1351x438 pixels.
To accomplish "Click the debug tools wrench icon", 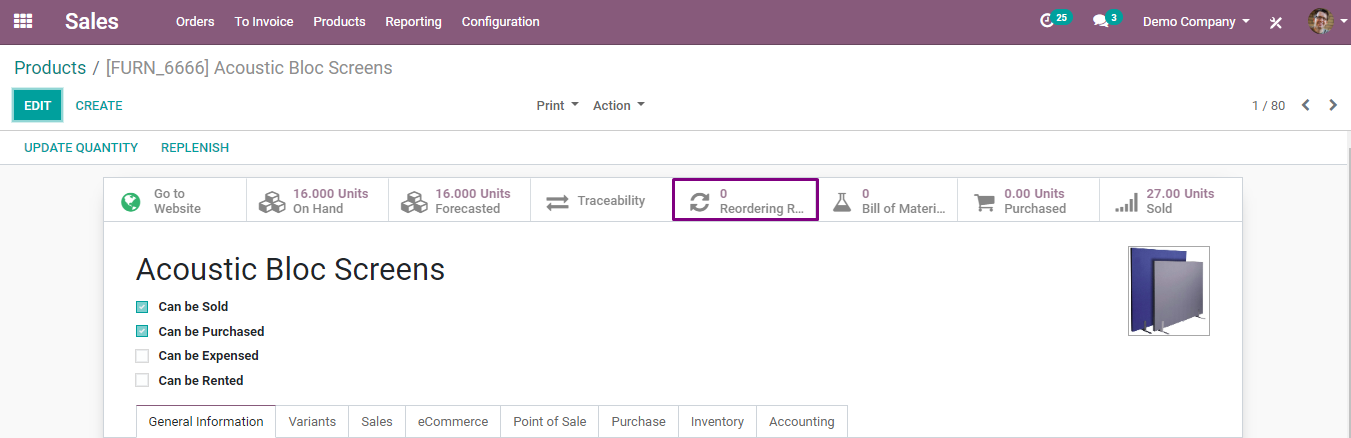I will (1276, 22).
